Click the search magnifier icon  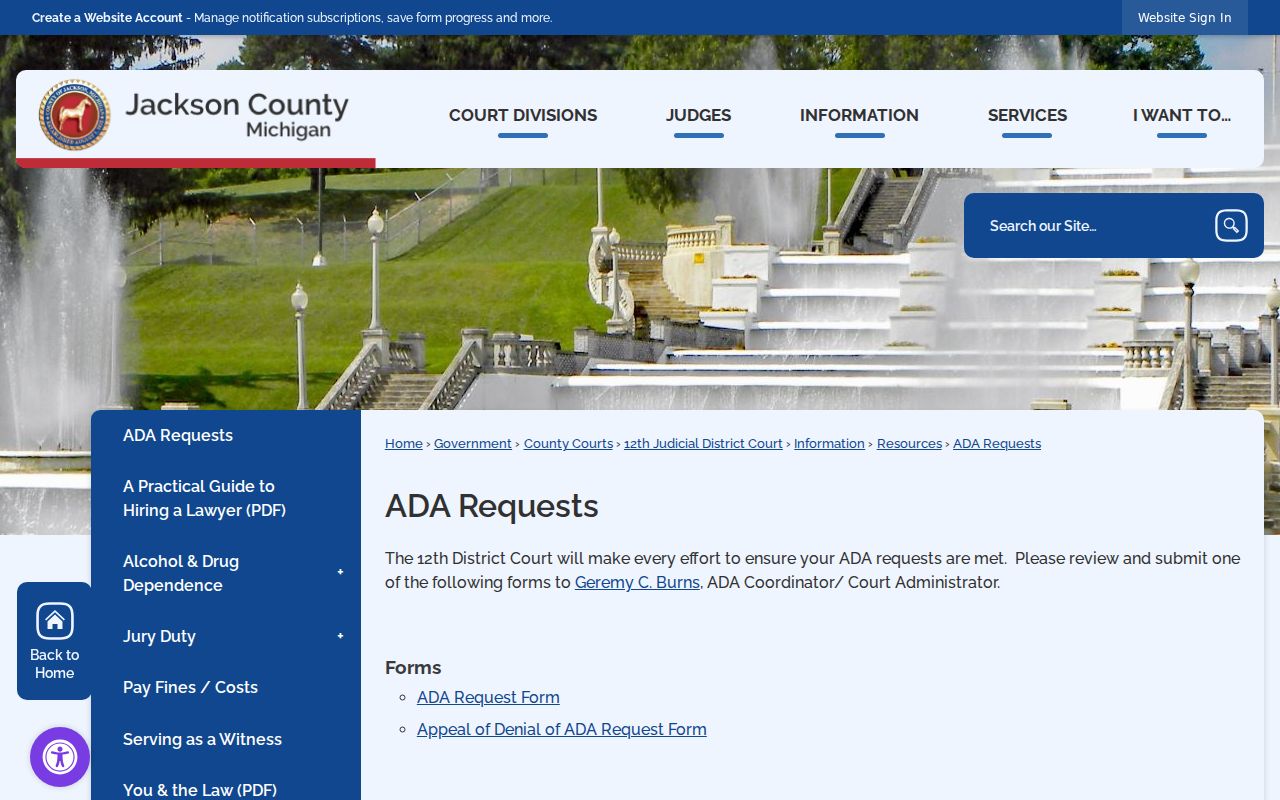pyautogui.click(x=1231, y=226)
